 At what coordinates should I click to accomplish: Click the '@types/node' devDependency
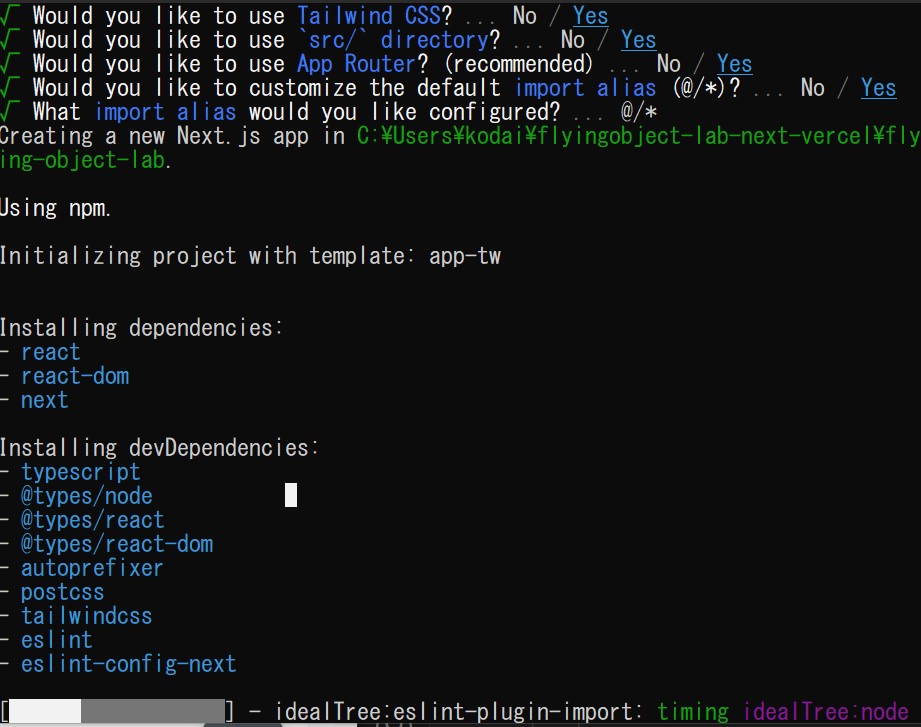(x=86, y=496)
